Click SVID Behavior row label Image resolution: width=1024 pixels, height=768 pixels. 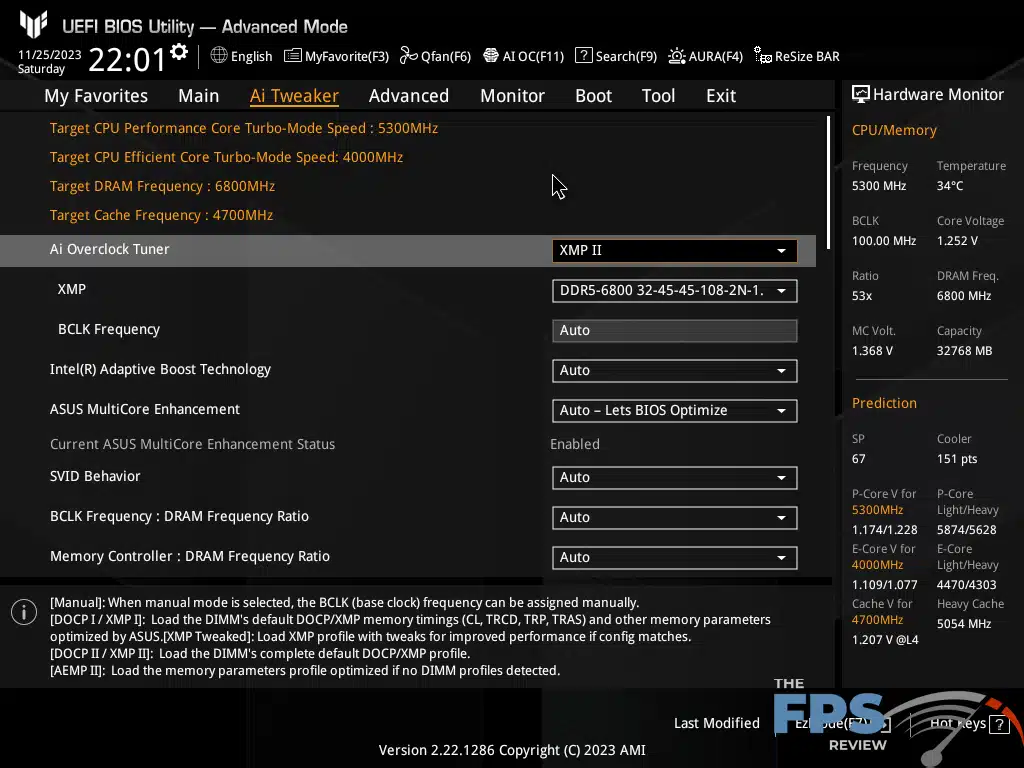[95, 476]
